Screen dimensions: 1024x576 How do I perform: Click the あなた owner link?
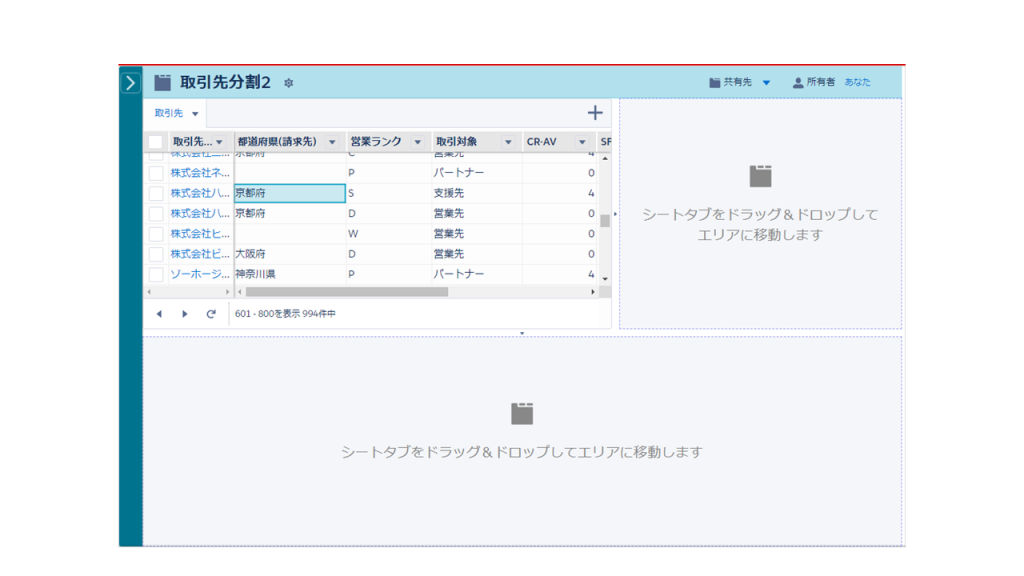[857, 82]
